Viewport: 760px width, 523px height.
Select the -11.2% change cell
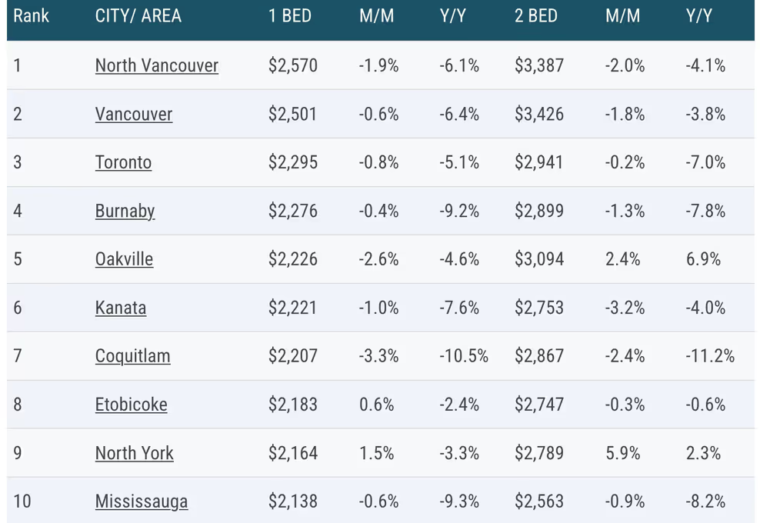(x=710, y=356)
